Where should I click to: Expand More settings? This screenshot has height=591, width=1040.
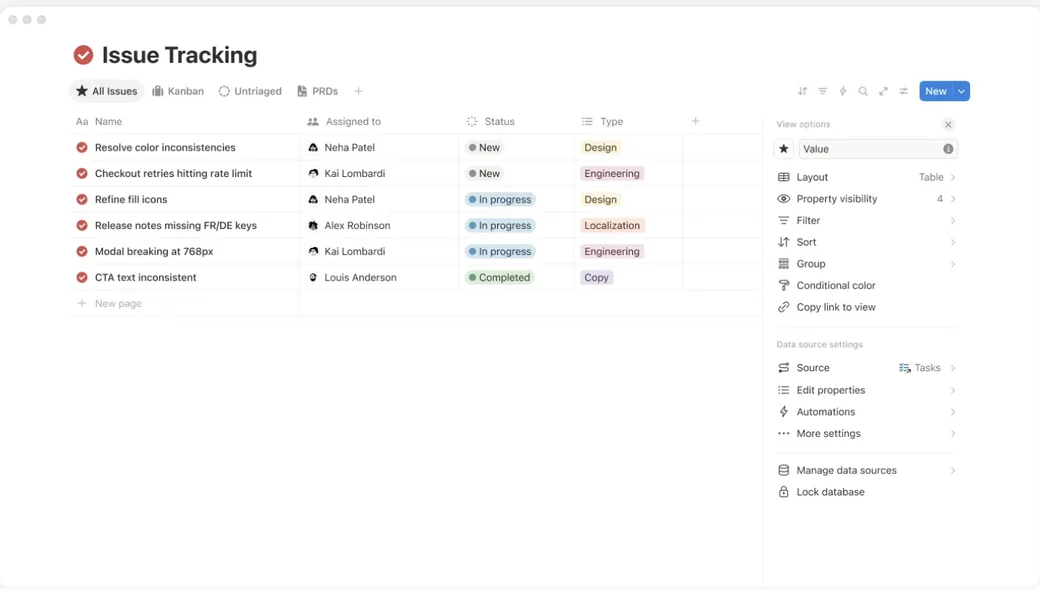coord(866,433)
